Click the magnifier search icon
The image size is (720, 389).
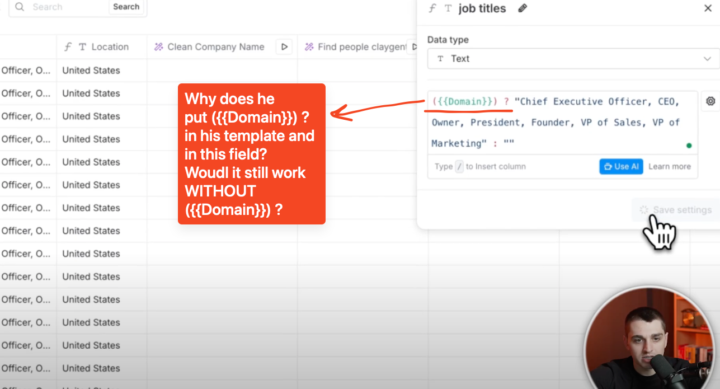pos(19,6)
